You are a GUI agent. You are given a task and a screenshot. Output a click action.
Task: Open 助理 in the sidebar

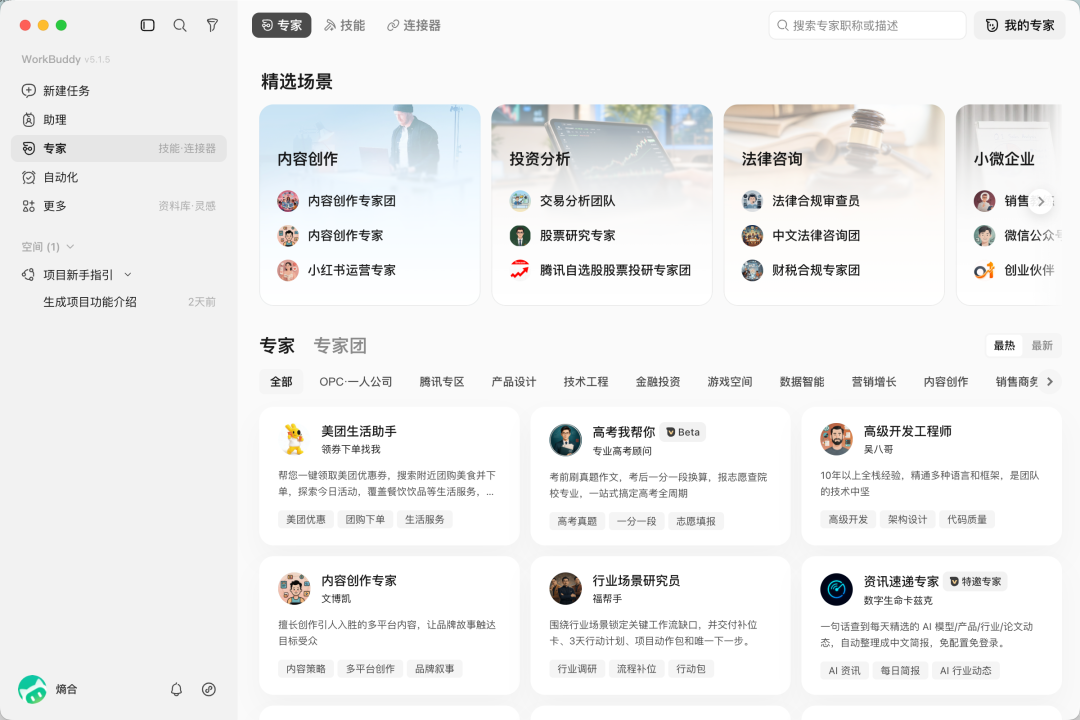118,120
